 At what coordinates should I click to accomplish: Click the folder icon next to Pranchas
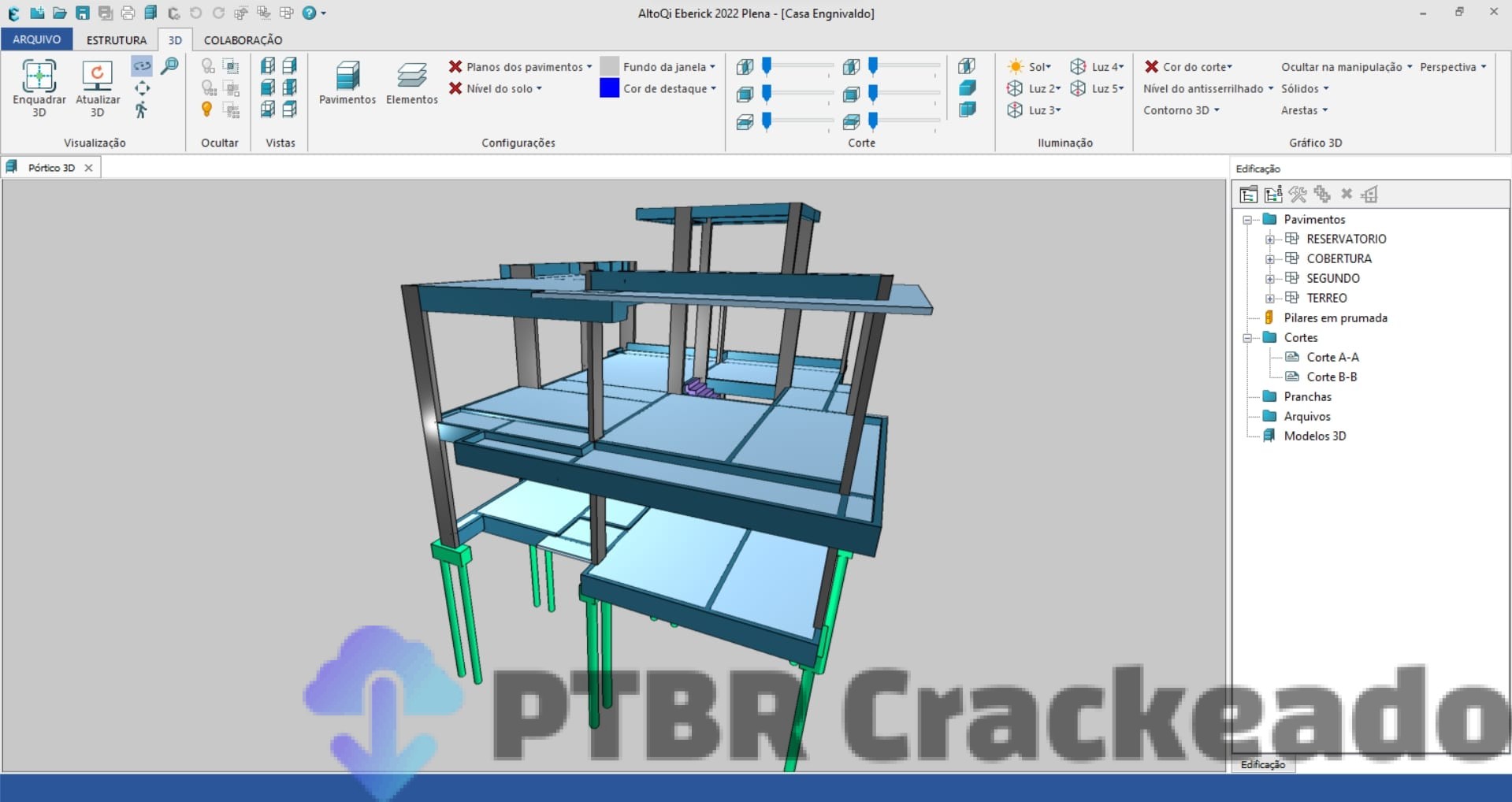(1269, 396)
